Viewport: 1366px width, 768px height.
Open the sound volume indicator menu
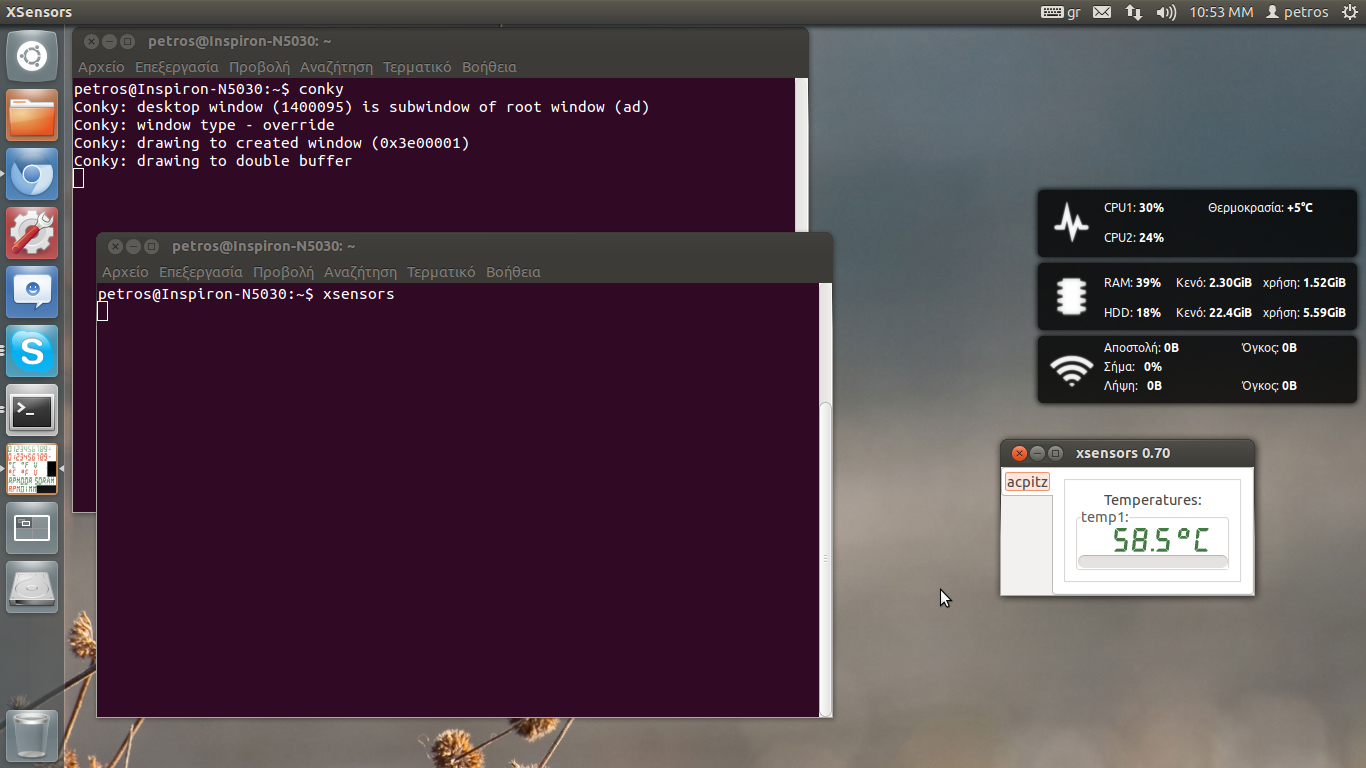click(1165, 12)
